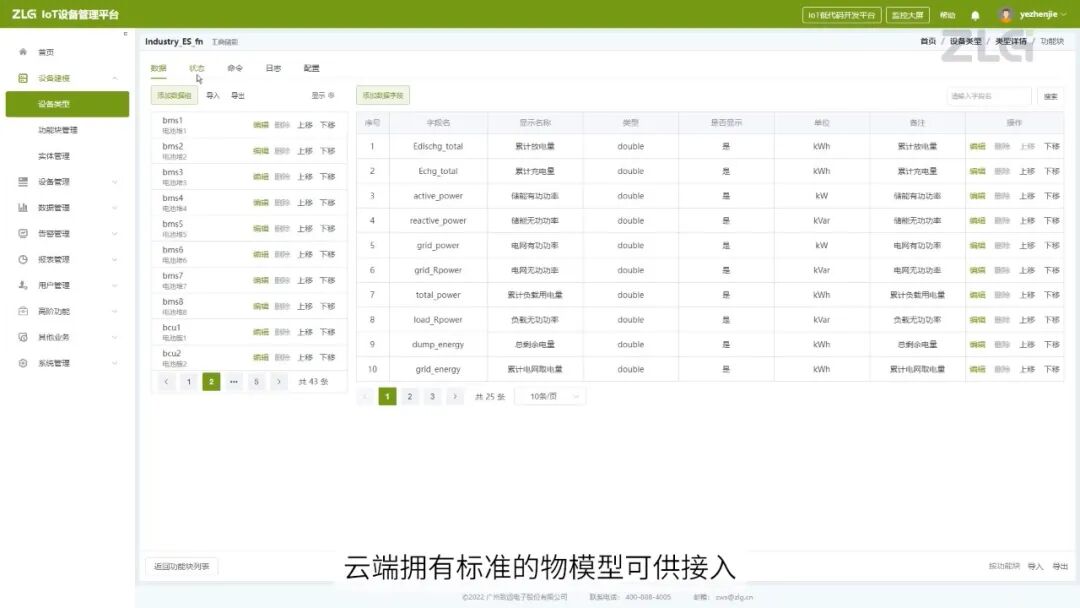The image size is (1080, 608).
Task: Switch to the 配置 tab
Action: coord(311,68)
